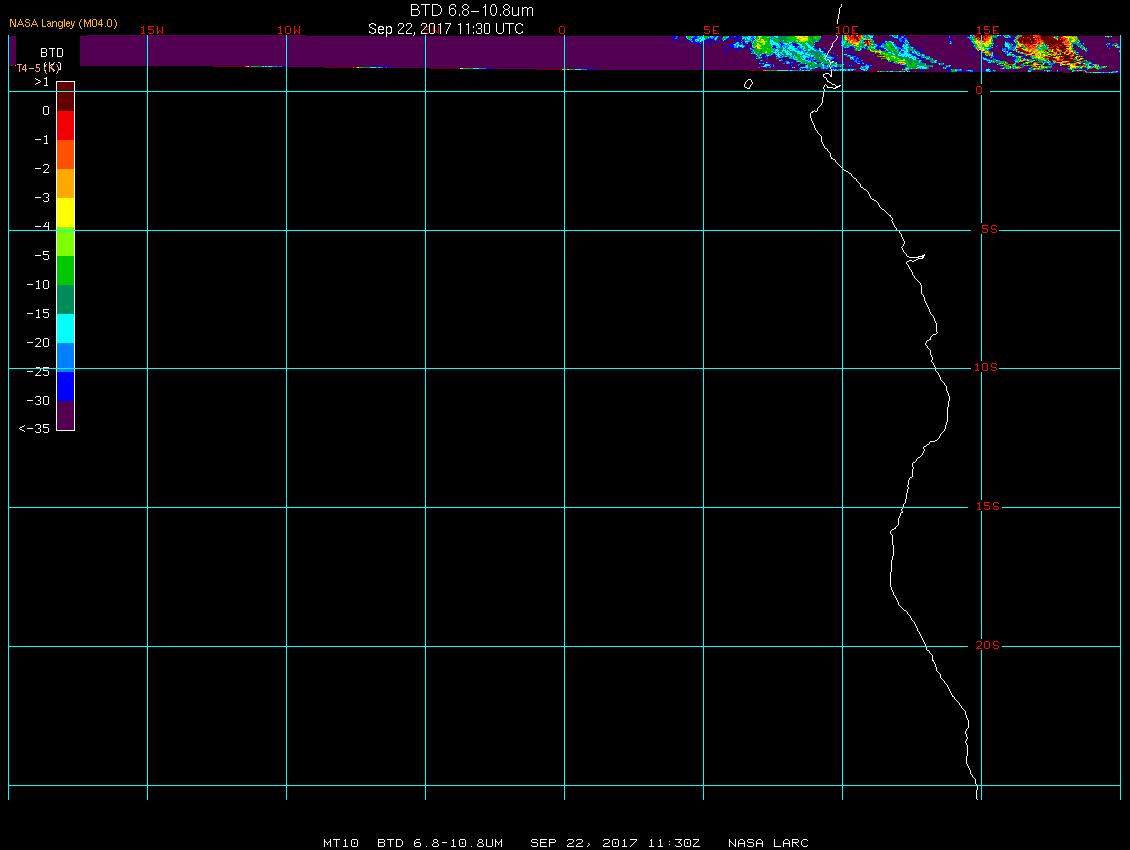Click the cyan legend swatch

(x=66, y=329)
